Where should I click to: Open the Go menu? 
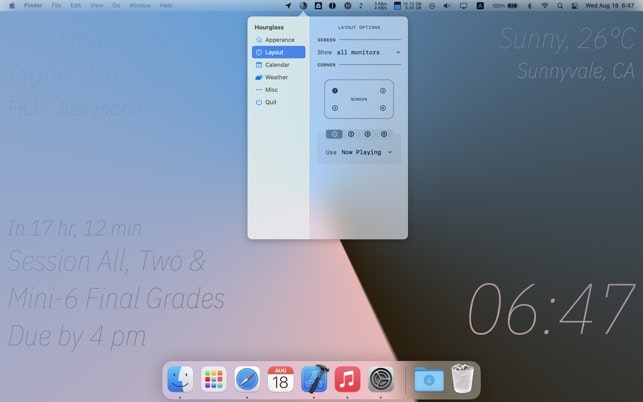click(x=116, y=6)
